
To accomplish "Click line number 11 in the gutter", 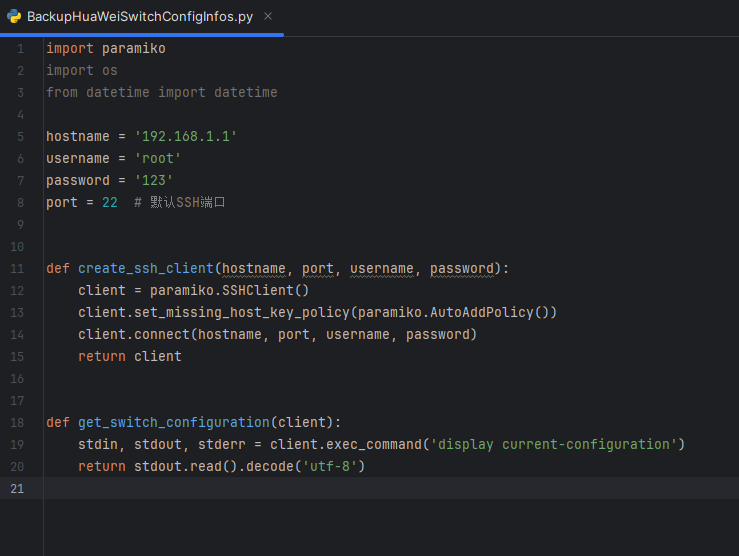I will click(x=17, y=269).
